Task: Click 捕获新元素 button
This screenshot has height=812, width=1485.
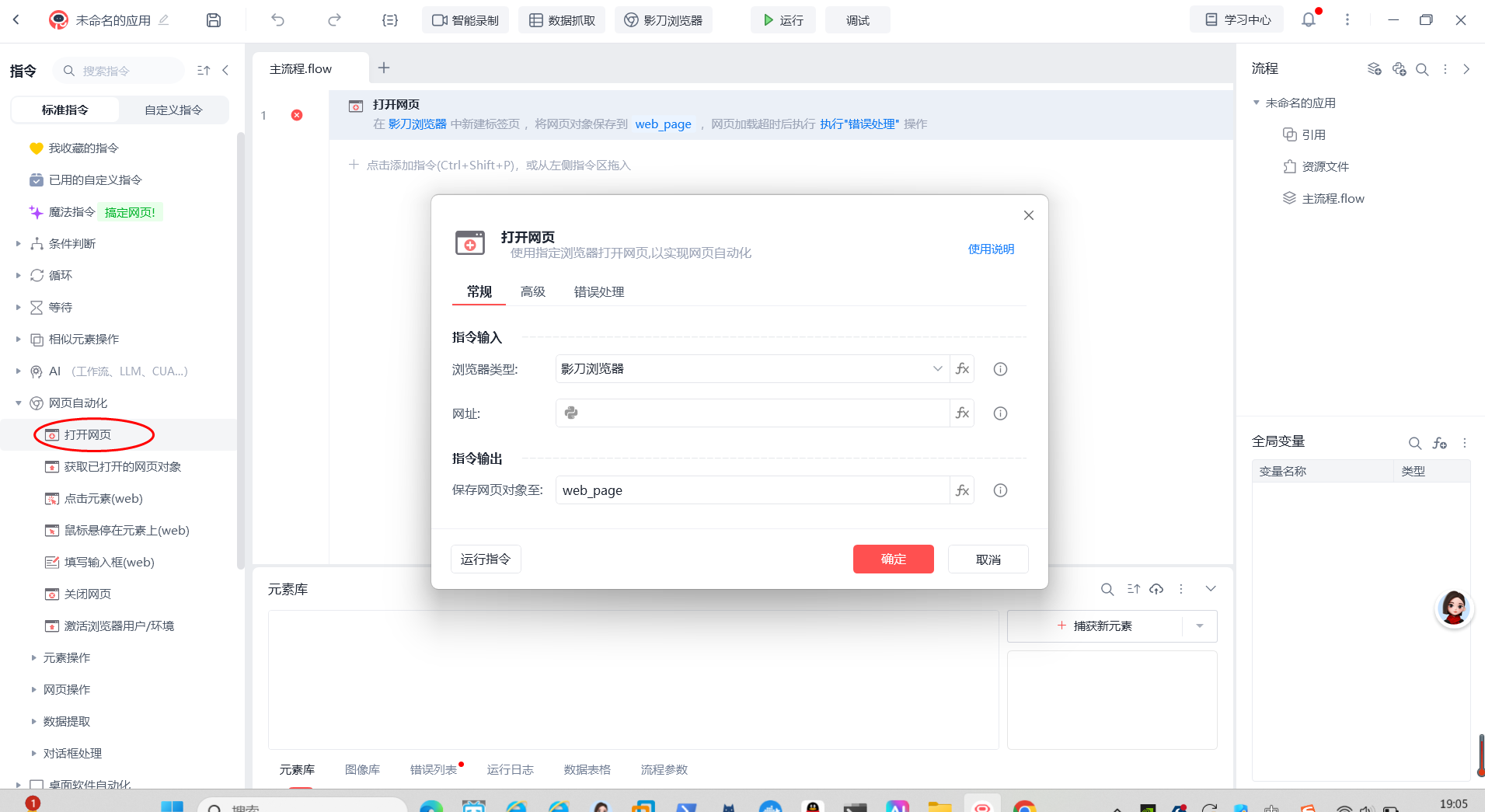Action: [x=1096, y=626]
